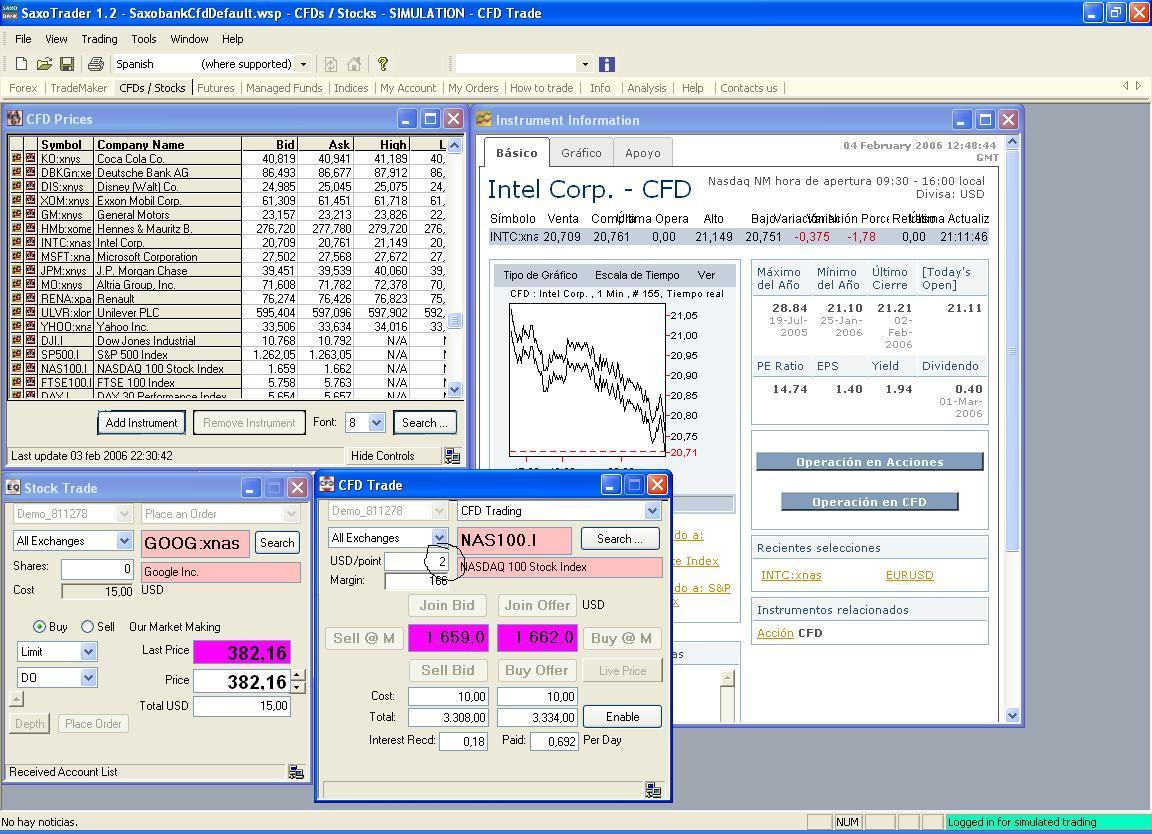Open the CFD Trading dropdown
This screenshot has width=1152, height=834.
[x=652, y=511]
